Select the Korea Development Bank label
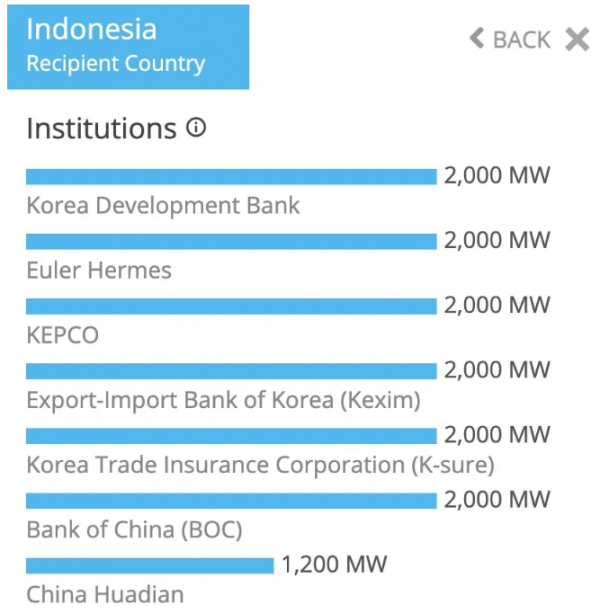This screenshot has width=600, height=613. pyautogui.click(x=163, y=206)
